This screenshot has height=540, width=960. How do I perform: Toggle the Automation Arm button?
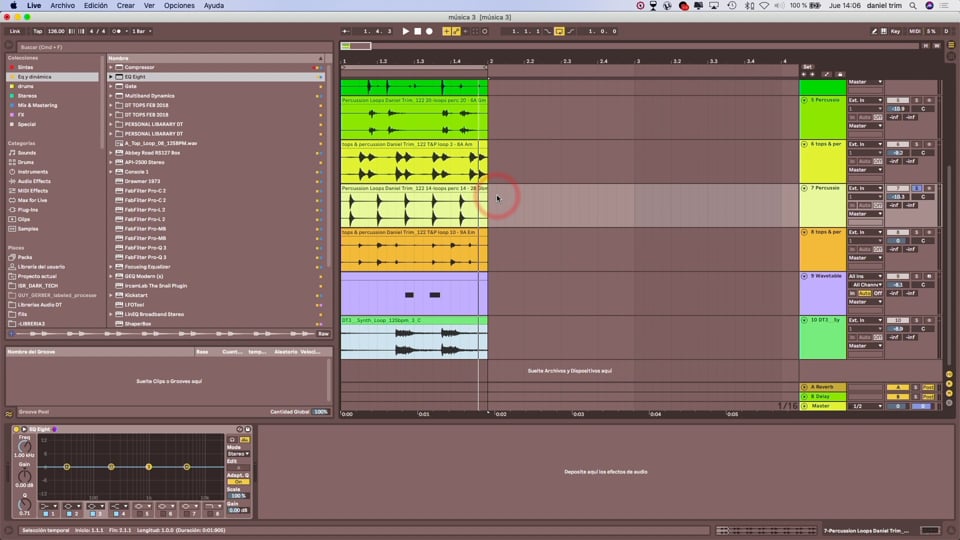point(456,31)
